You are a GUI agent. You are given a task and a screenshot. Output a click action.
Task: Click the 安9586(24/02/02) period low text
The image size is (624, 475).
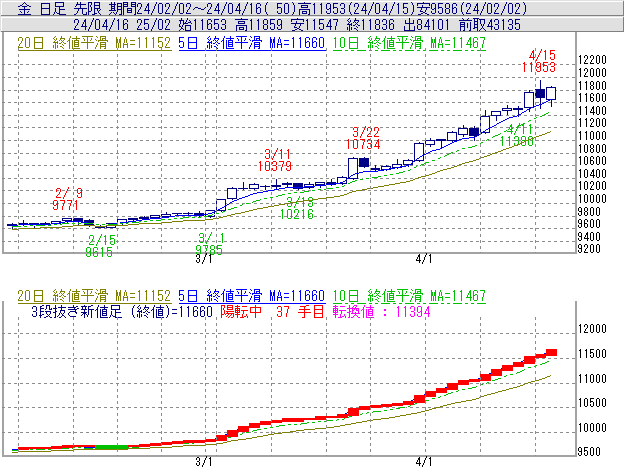(x=472, y=9)
